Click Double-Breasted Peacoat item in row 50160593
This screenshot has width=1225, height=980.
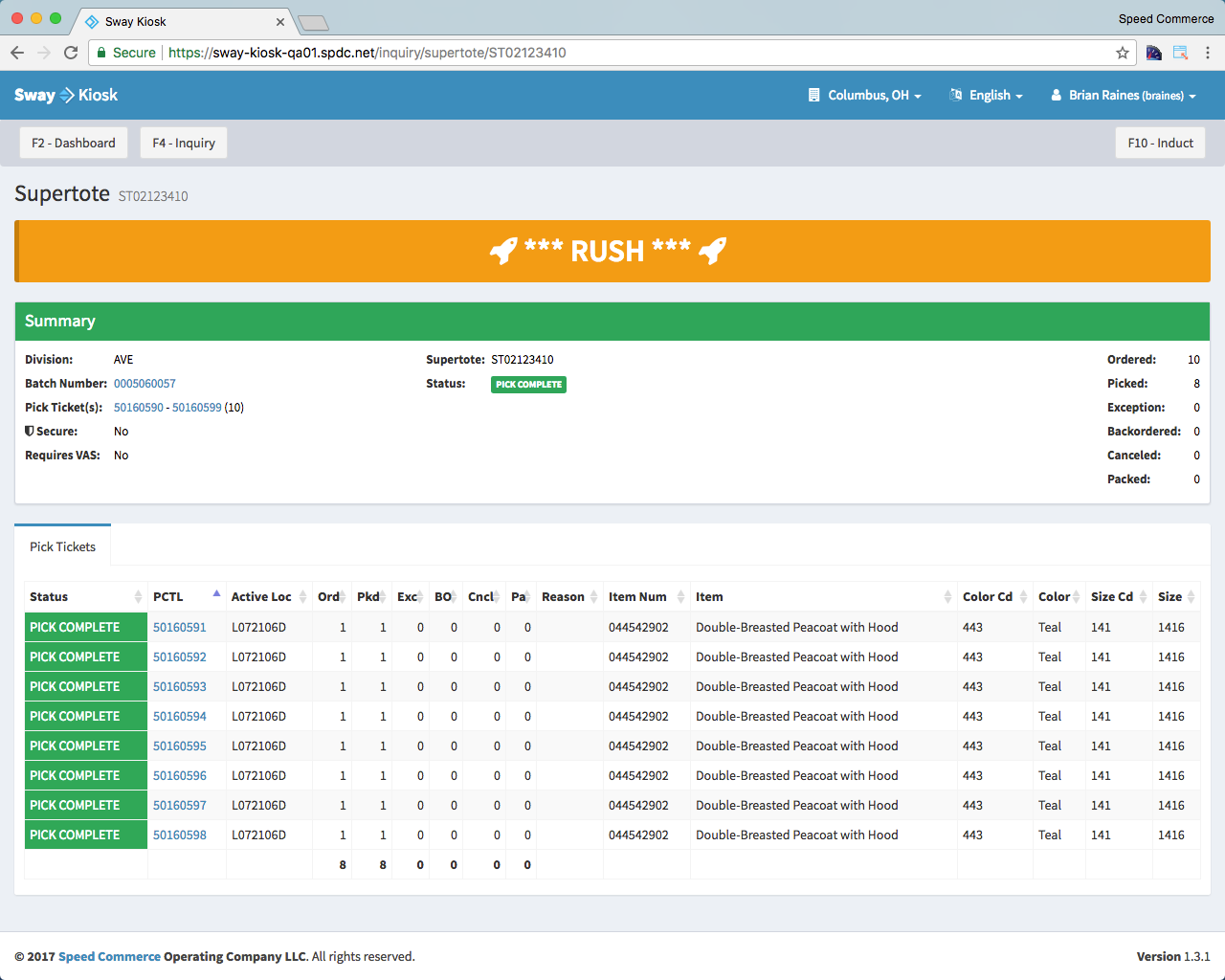pyautogui.click(x=797, y=686)
